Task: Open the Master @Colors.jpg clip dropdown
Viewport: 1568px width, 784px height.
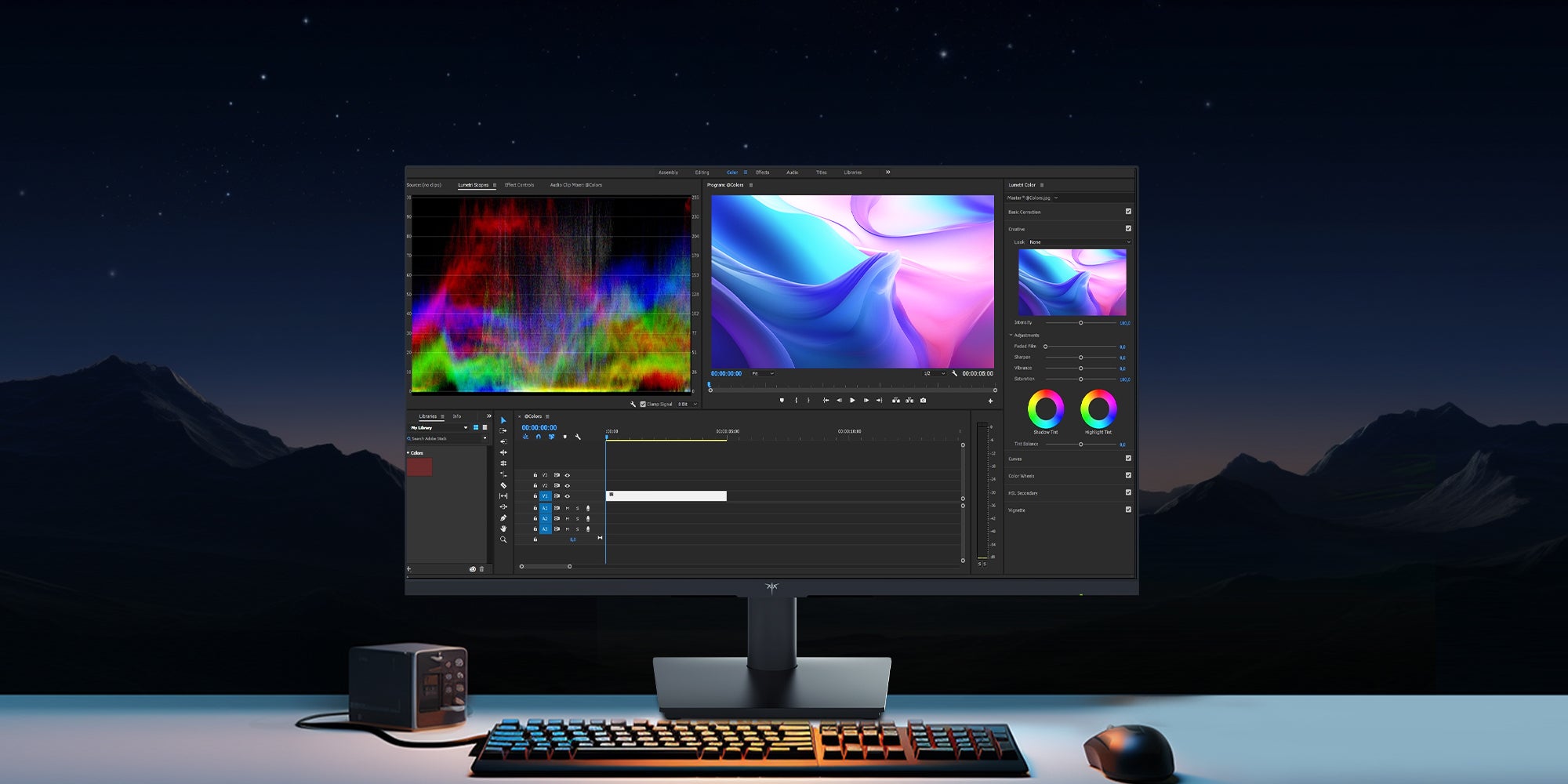Action: tap(1056, 198)
